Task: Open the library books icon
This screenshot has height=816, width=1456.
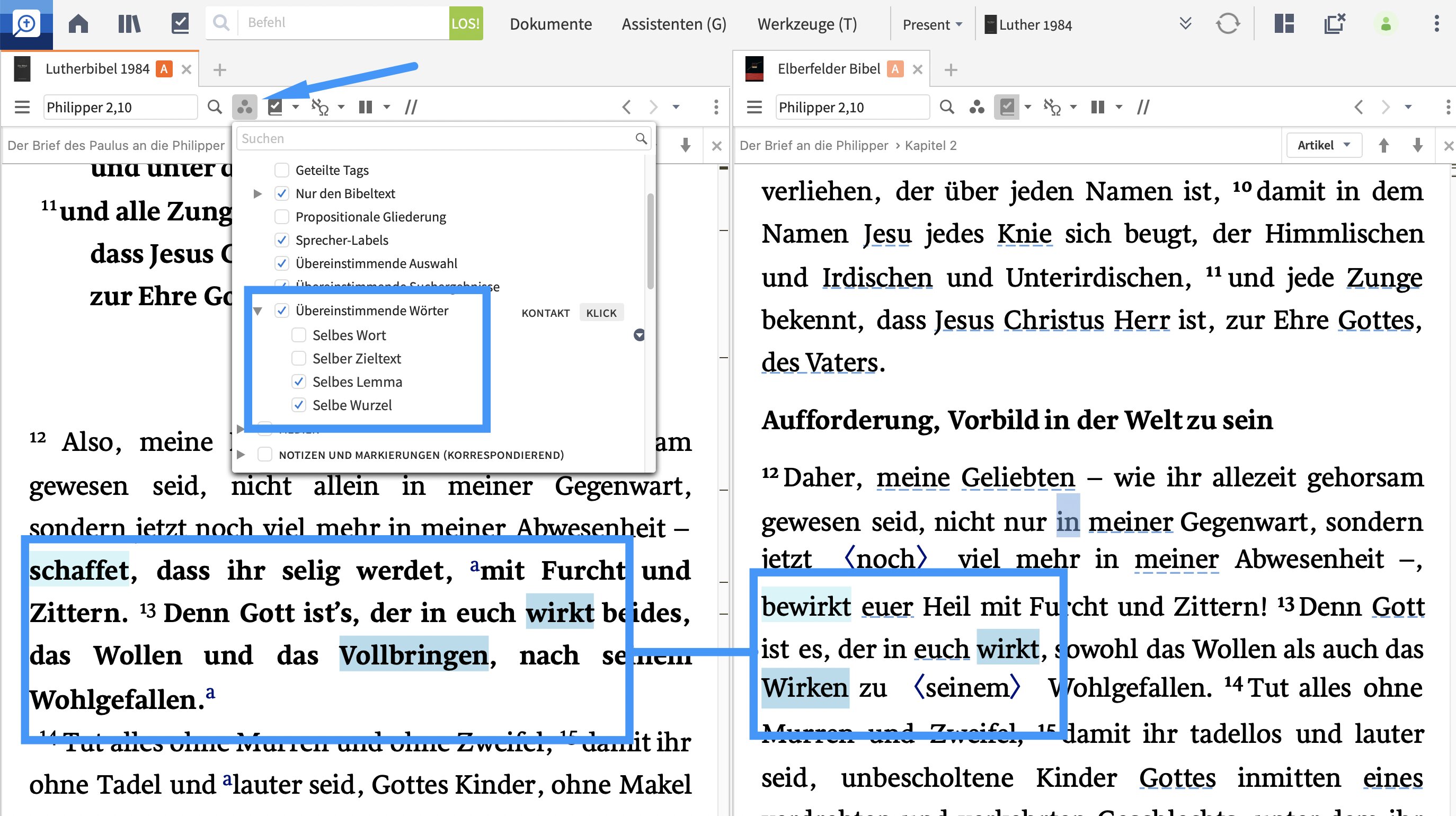Action: (129, 24)
